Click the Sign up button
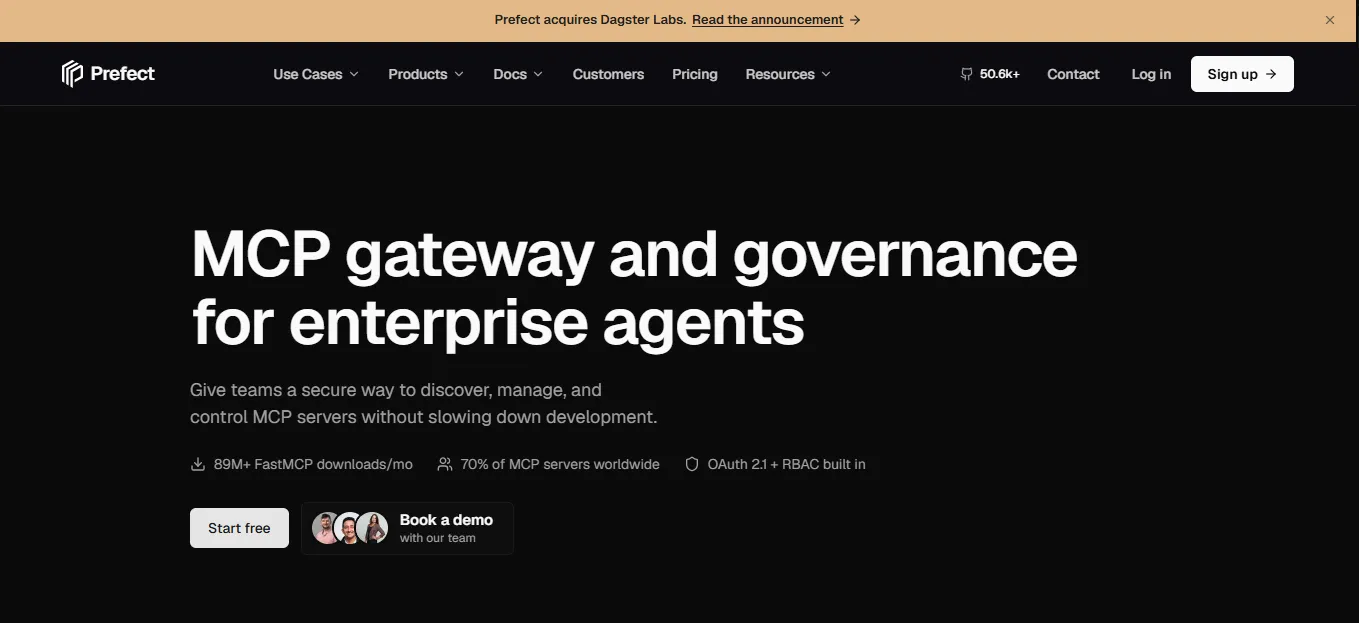Image resolution: width=1359 pixels, height=623 pixels. [x=1242, y=74]
